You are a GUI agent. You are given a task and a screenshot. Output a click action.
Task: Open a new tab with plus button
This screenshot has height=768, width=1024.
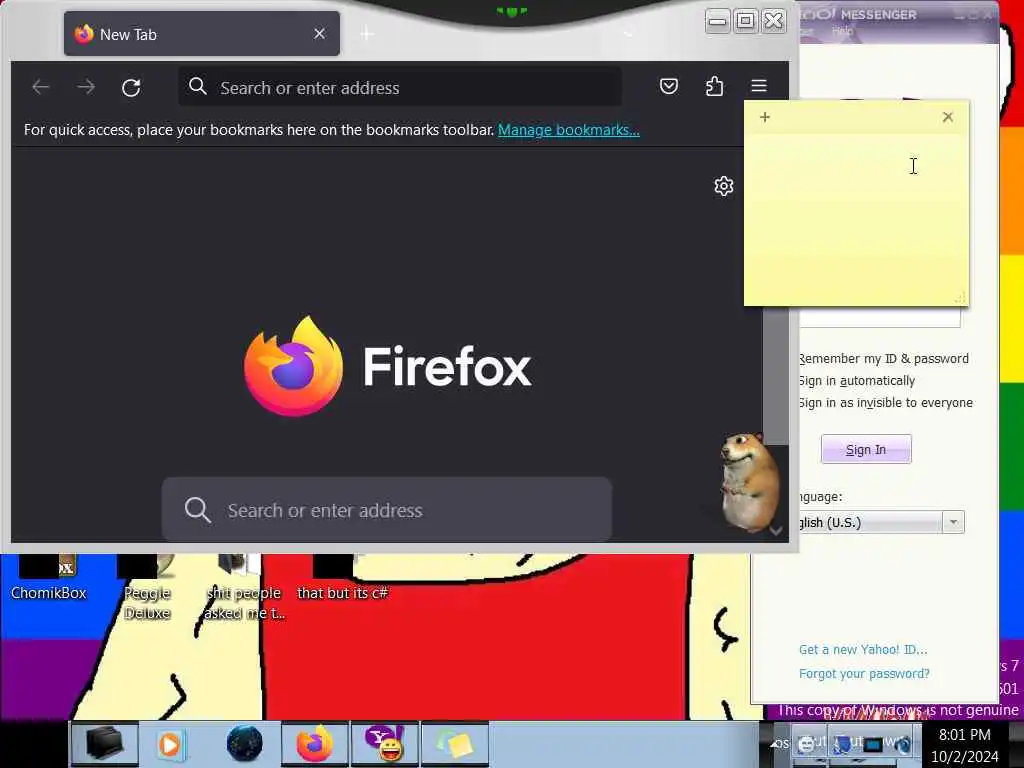click(x=367, y=34)
